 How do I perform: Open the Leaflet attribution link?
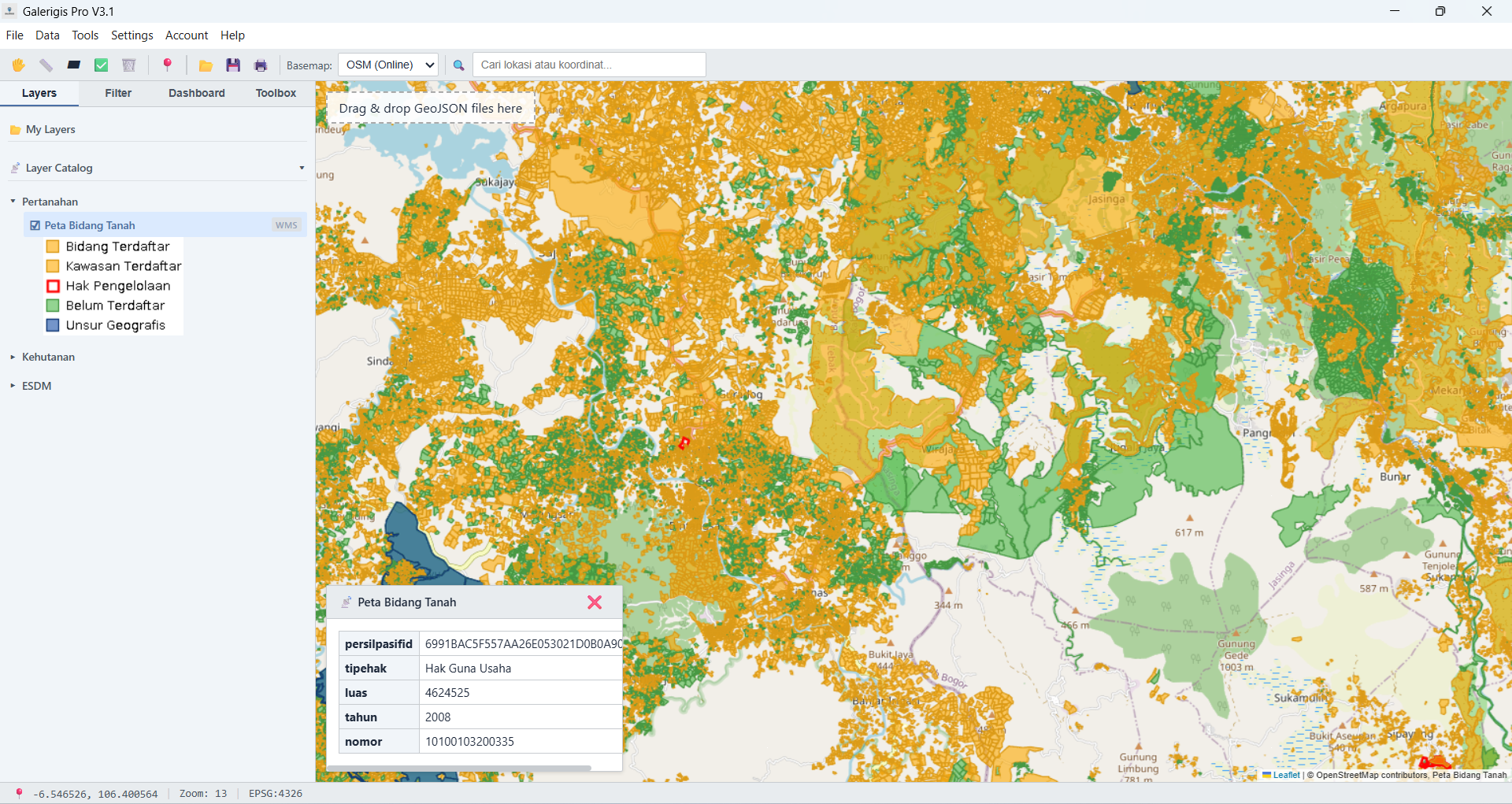pyautogui.click(x=1286, y=775)
